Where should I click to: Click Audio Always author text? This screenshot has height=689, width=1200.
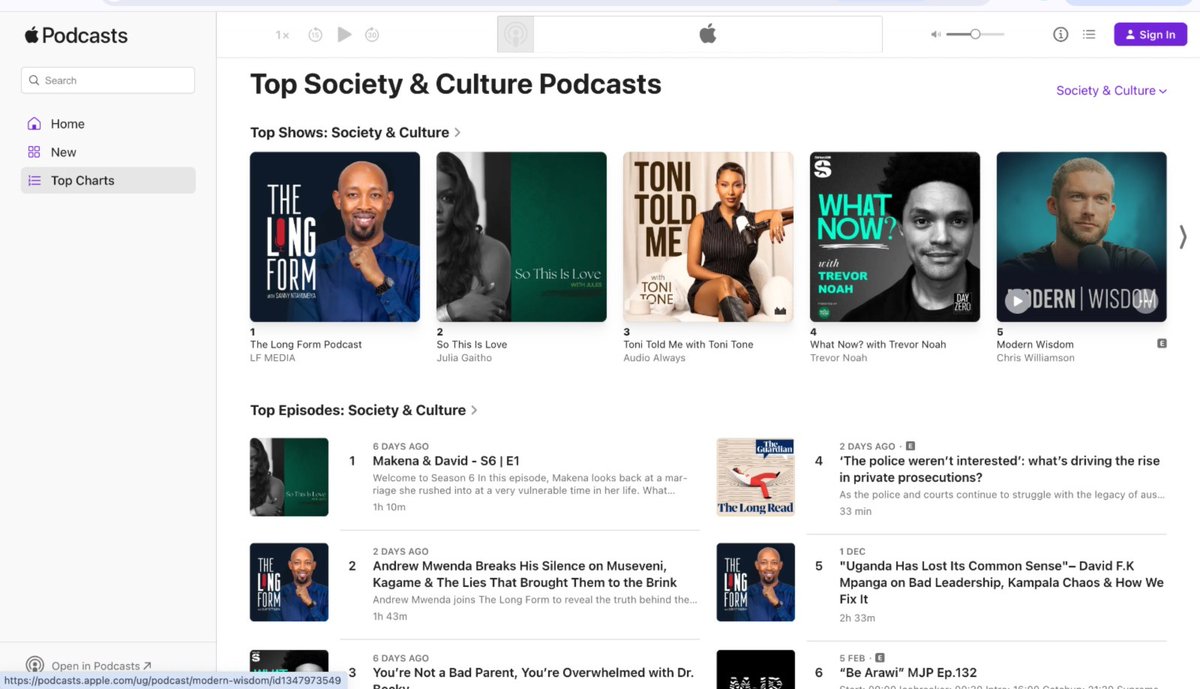[x=654, y=358]
